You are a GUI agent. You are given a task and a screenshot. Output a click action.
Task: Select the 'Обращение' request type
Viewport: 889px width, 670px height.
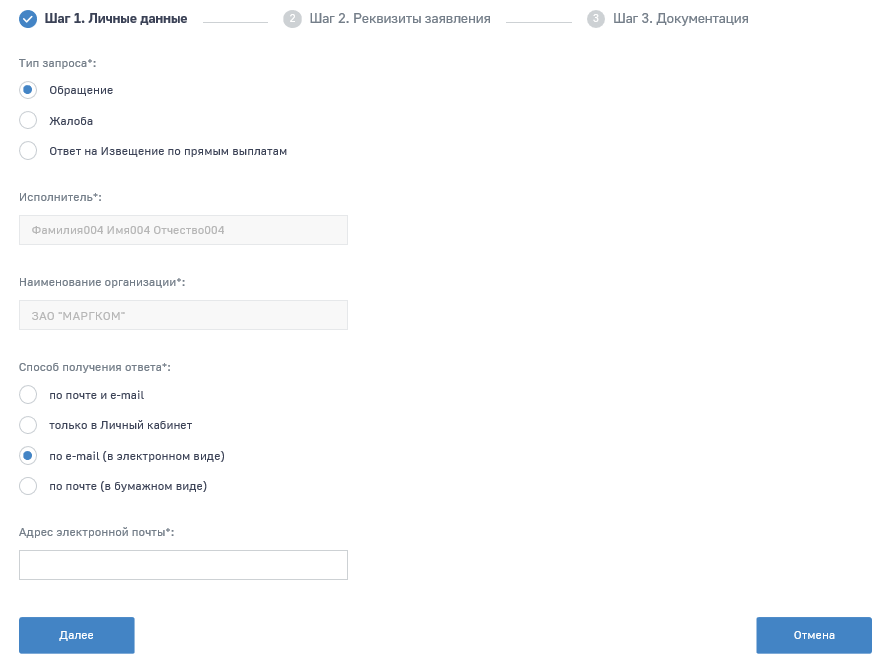(28, 90)
